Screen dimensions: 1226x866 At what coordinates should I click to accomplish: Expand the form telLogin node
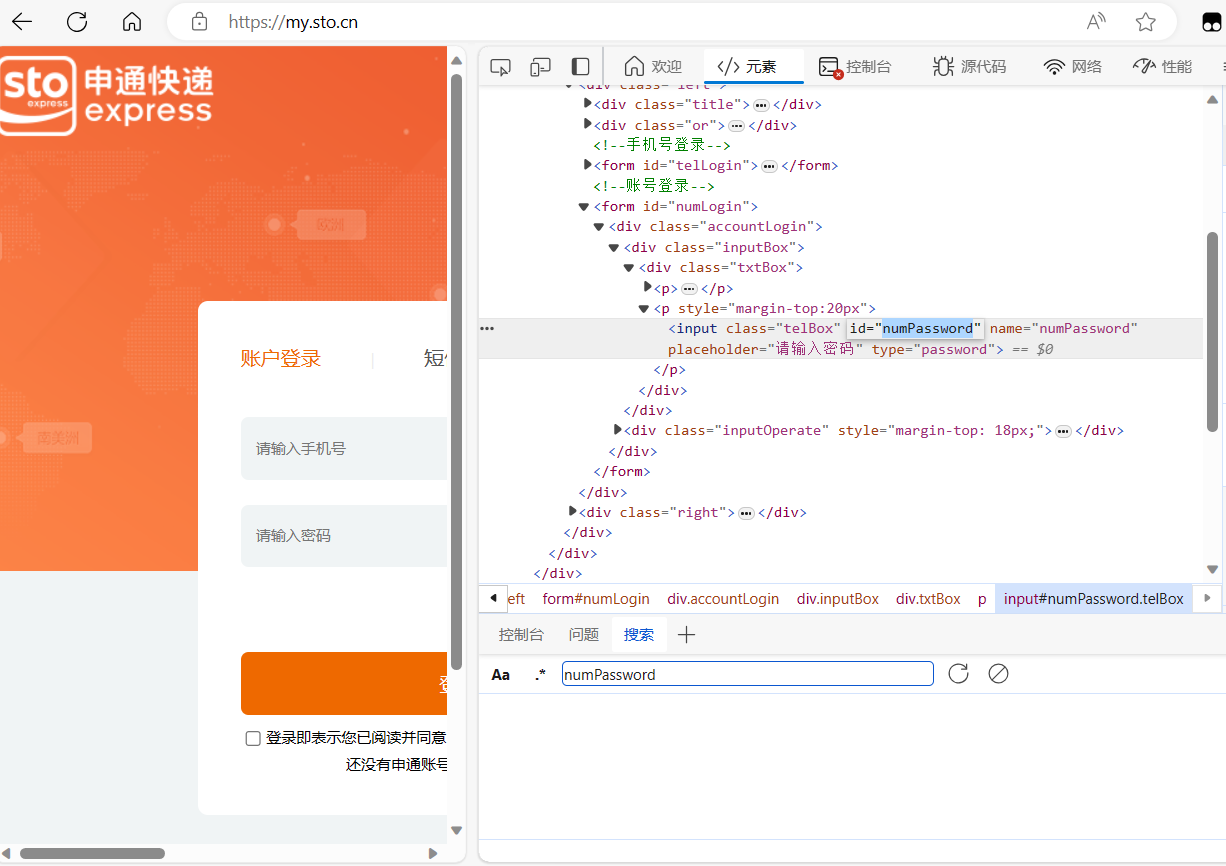coord(588,164)
